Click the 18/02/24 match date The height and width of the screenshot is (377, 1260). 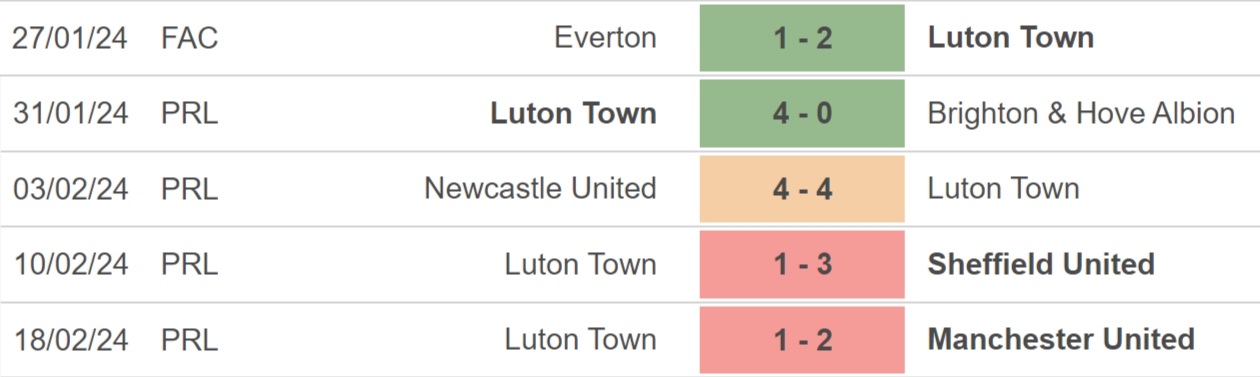71,339
